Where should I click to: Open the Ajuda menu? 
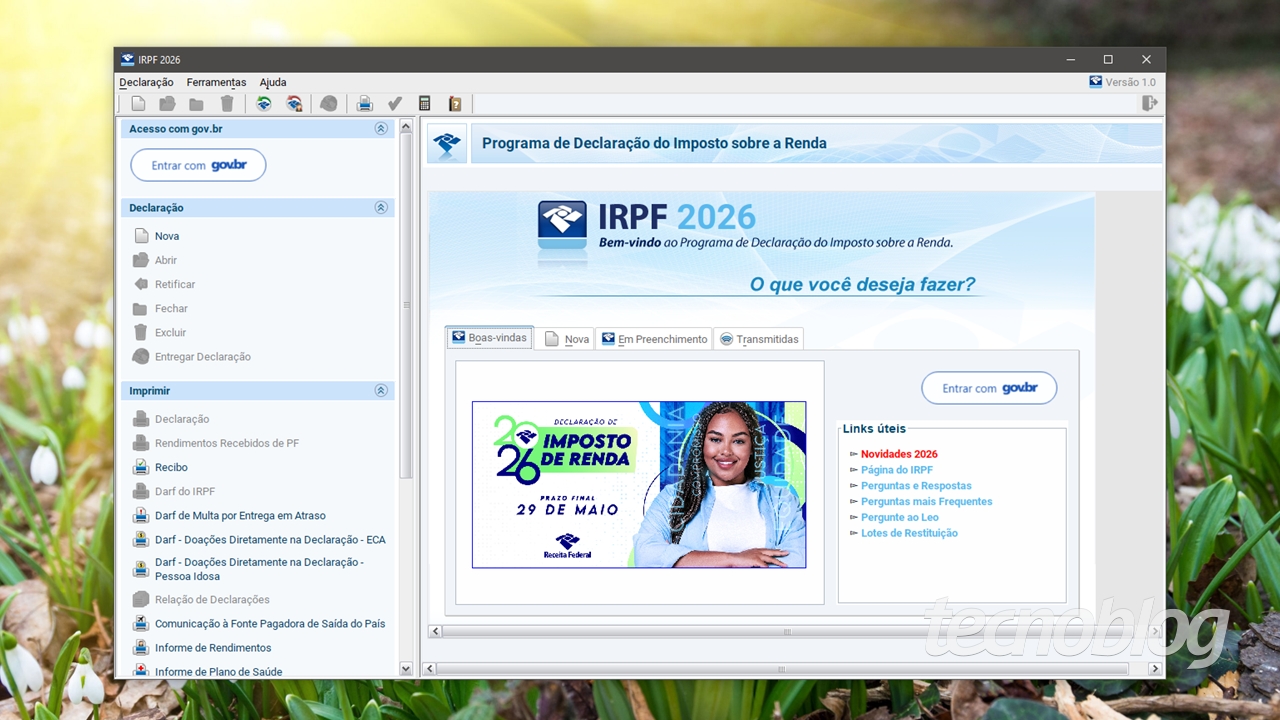[x=272, y=82]
